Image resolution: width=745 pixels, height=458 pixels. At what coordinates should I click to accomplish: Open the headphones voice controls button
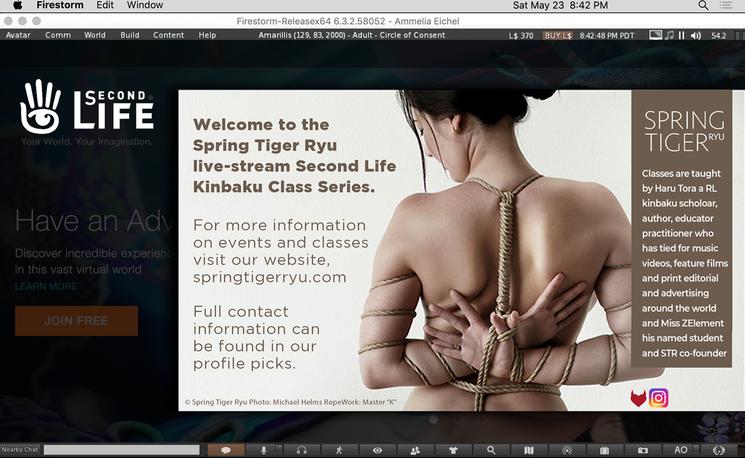[302, 450]
